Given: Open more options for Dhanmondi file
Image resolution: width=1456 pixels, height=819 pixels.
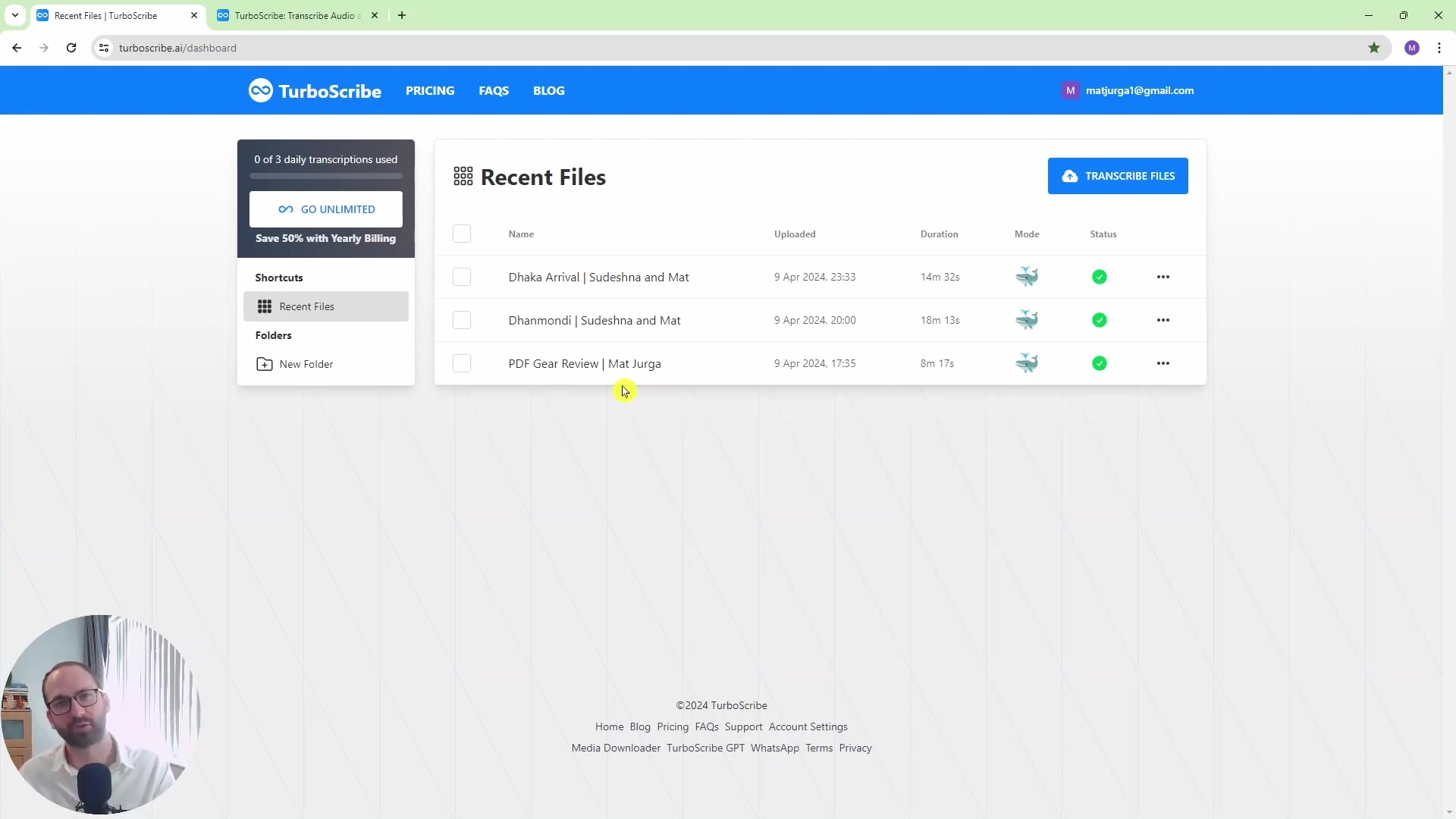Looking at the screenshot, I should [1163, 320].
